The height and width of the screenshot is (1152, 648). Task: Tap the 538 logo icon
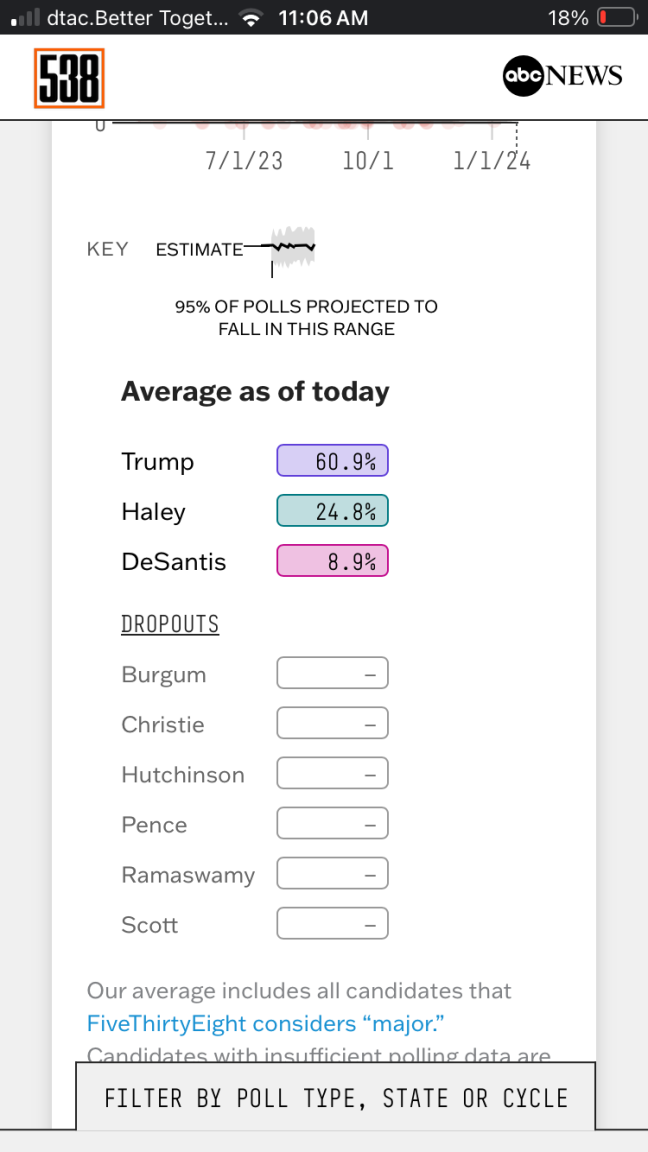coord(69,78)
